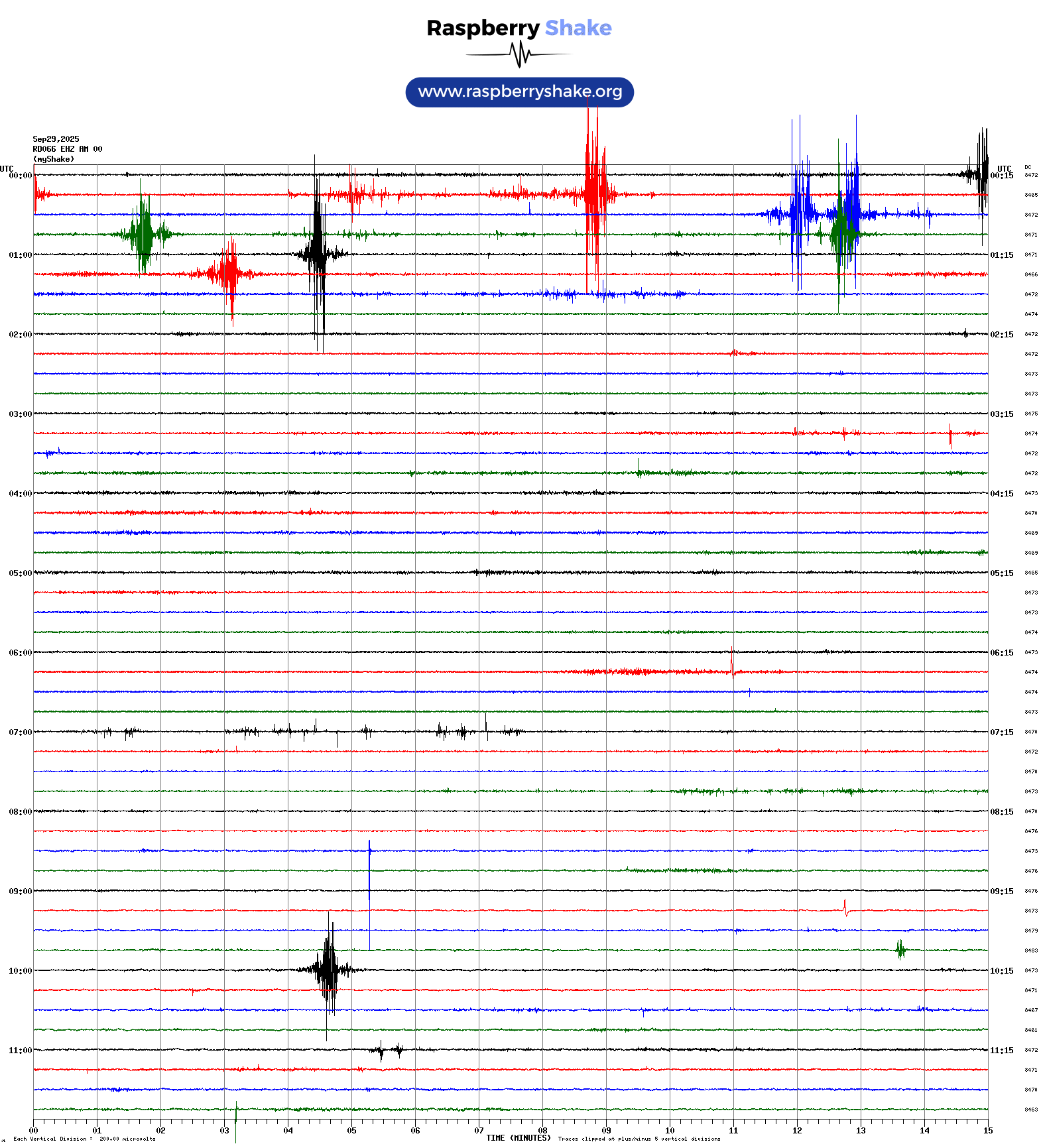Open the www.raspberryshake.org link
This screenshot has width=1041, height=1148.
click(x=520, y=92)
